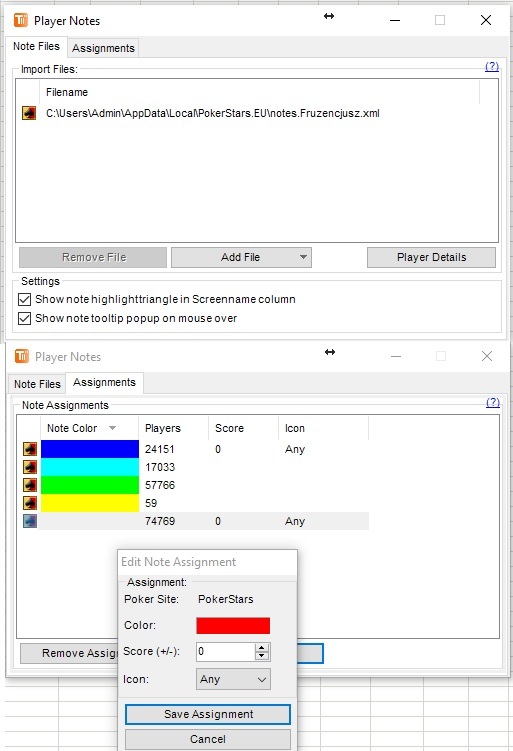Screen dimensions: 513x751
Task: Open help (?) link in Import Files
Action: 492,66
